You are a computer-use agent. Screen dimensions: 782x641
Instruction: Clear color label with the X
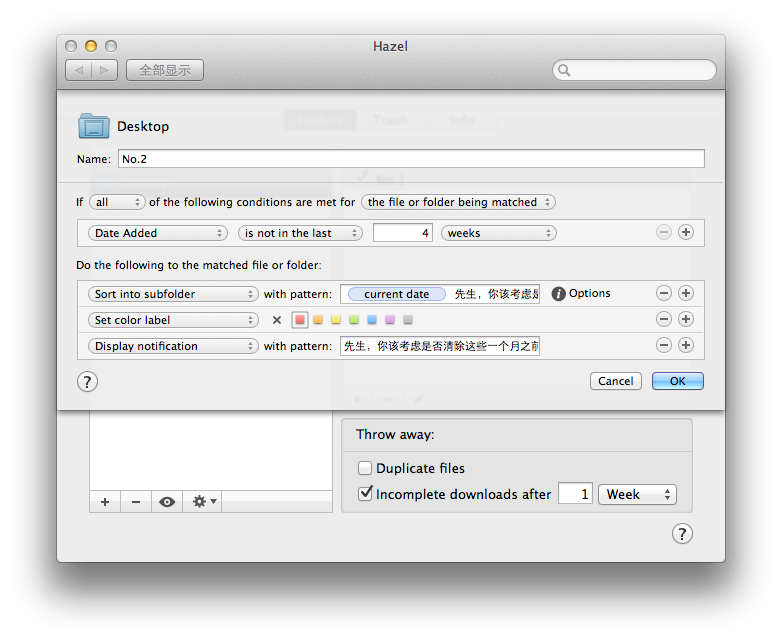[277, 320]
